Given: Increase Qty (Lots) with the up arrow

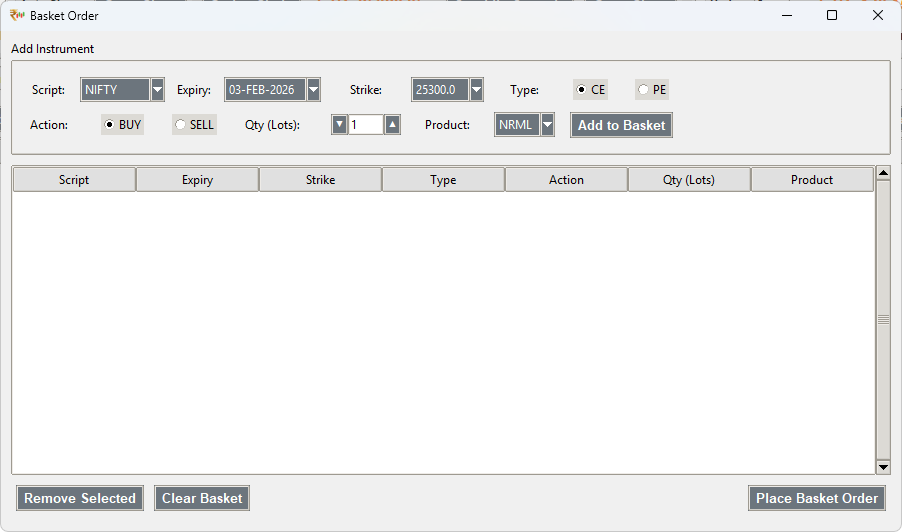Looking at the screenshot, I should tap(392, 125).
